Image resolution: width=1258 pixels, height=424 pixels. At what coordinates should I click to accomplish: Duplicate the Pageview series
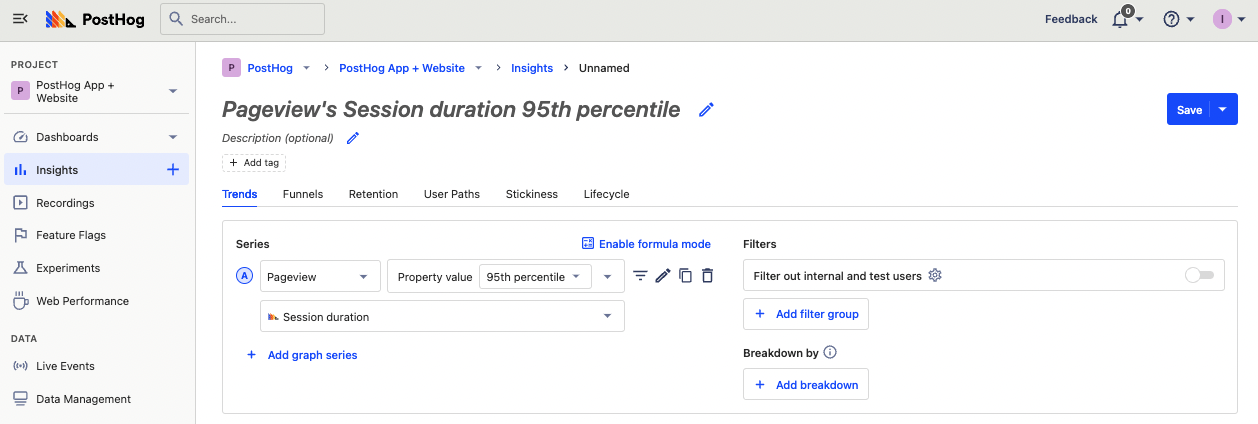(685, 276)
